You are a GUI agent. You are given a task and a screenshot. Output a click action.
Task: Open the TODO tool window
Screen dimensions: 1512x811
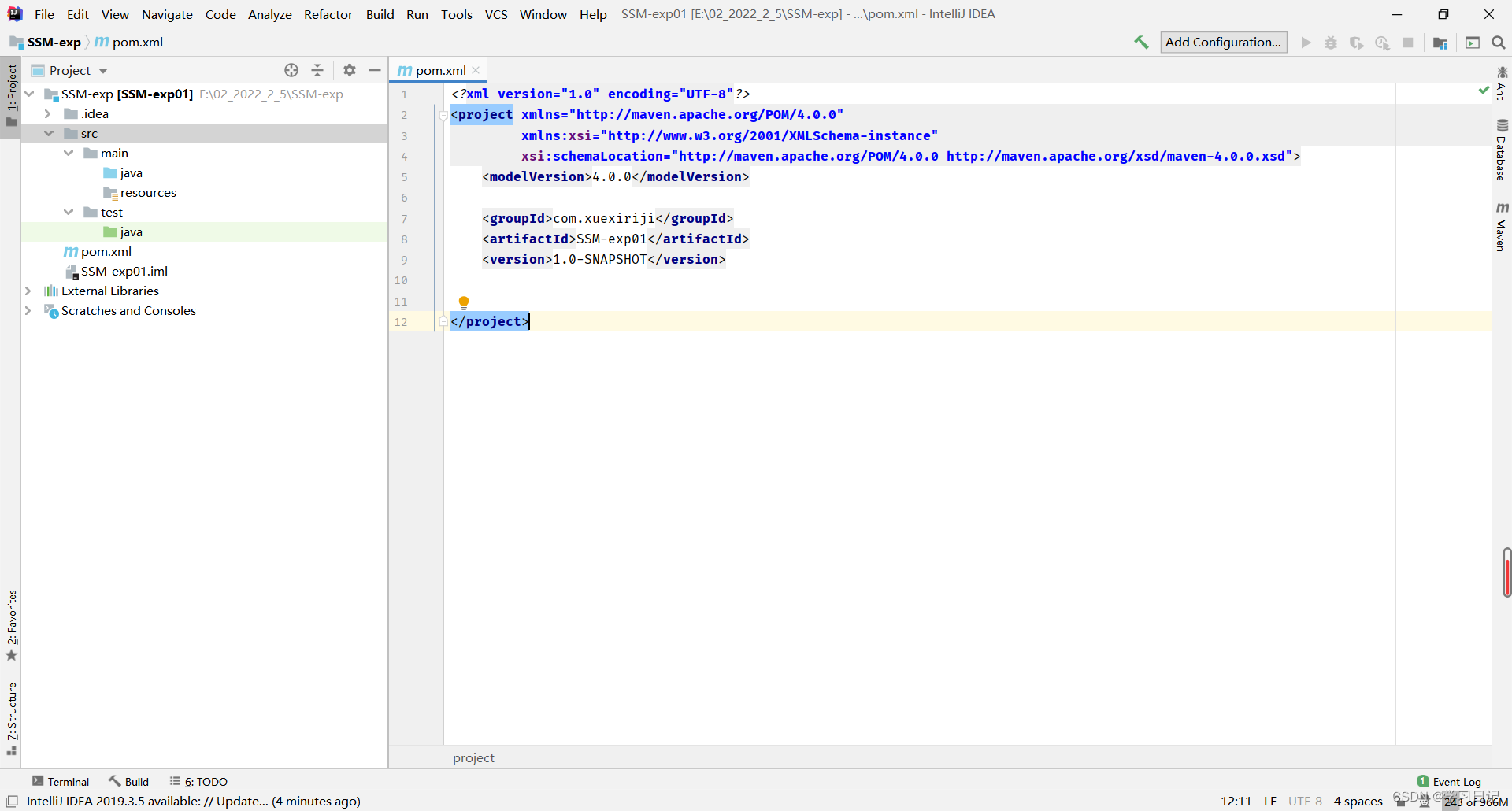(199, 781)
